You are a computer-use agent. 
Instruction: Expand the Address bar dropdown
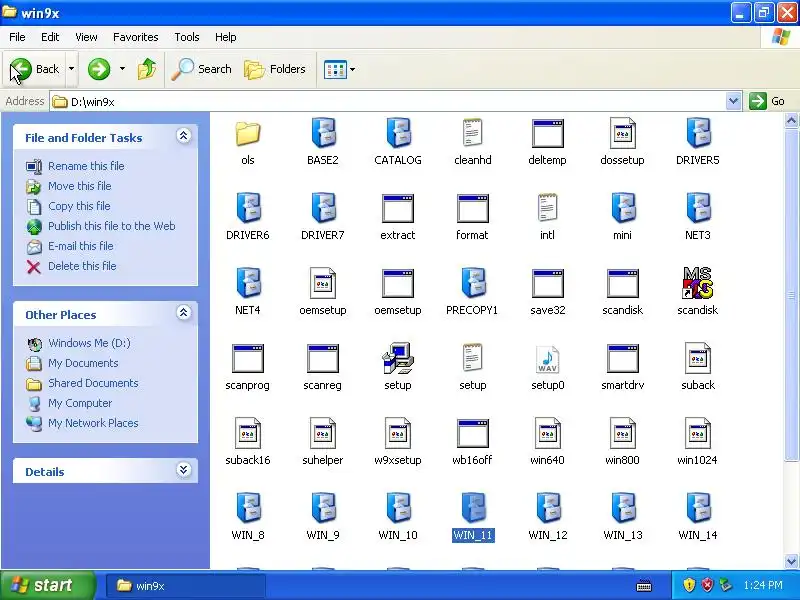tap(733, 101)
